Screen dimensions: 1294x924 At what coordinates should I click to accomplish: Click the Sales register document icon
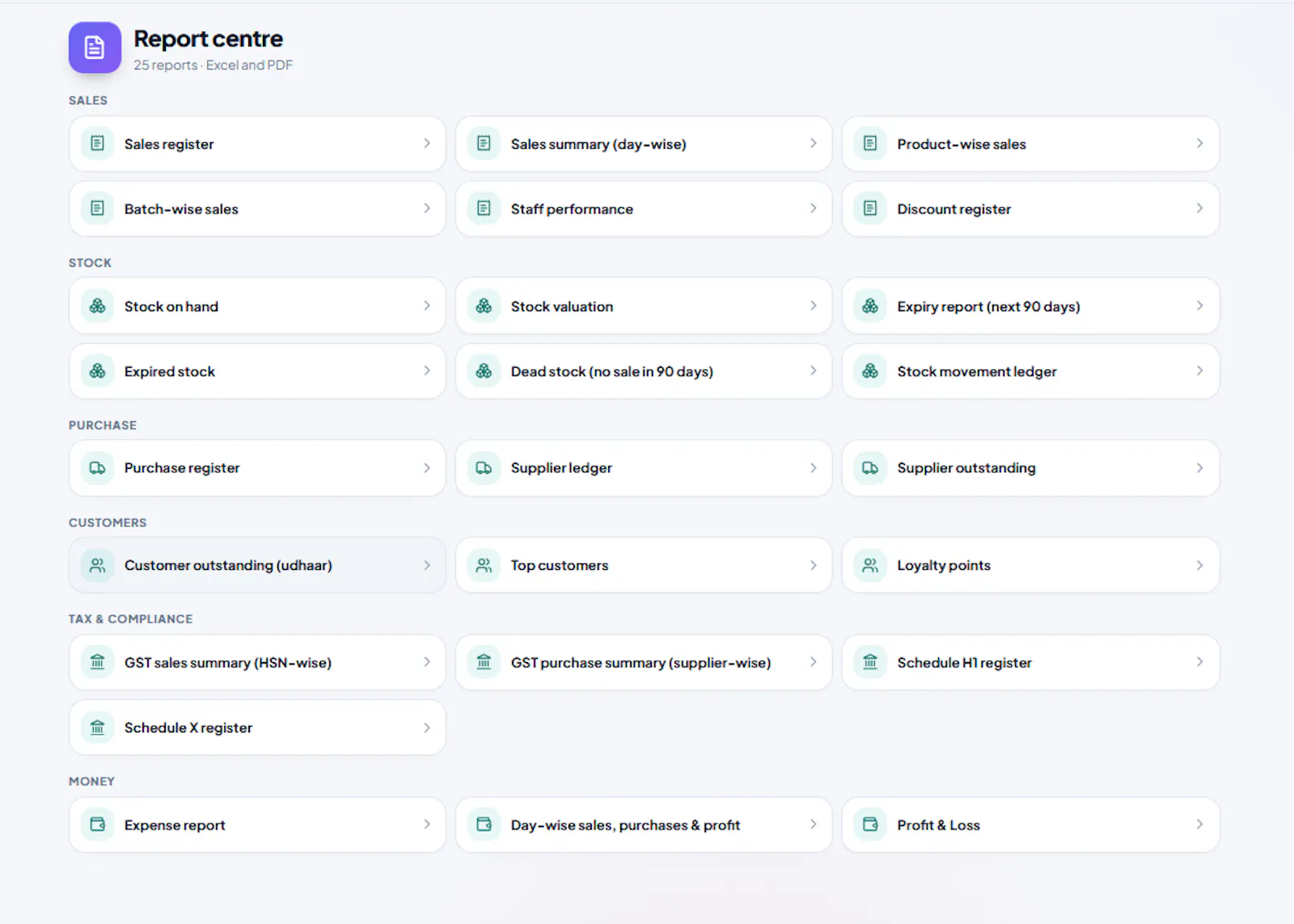[97, 144]
